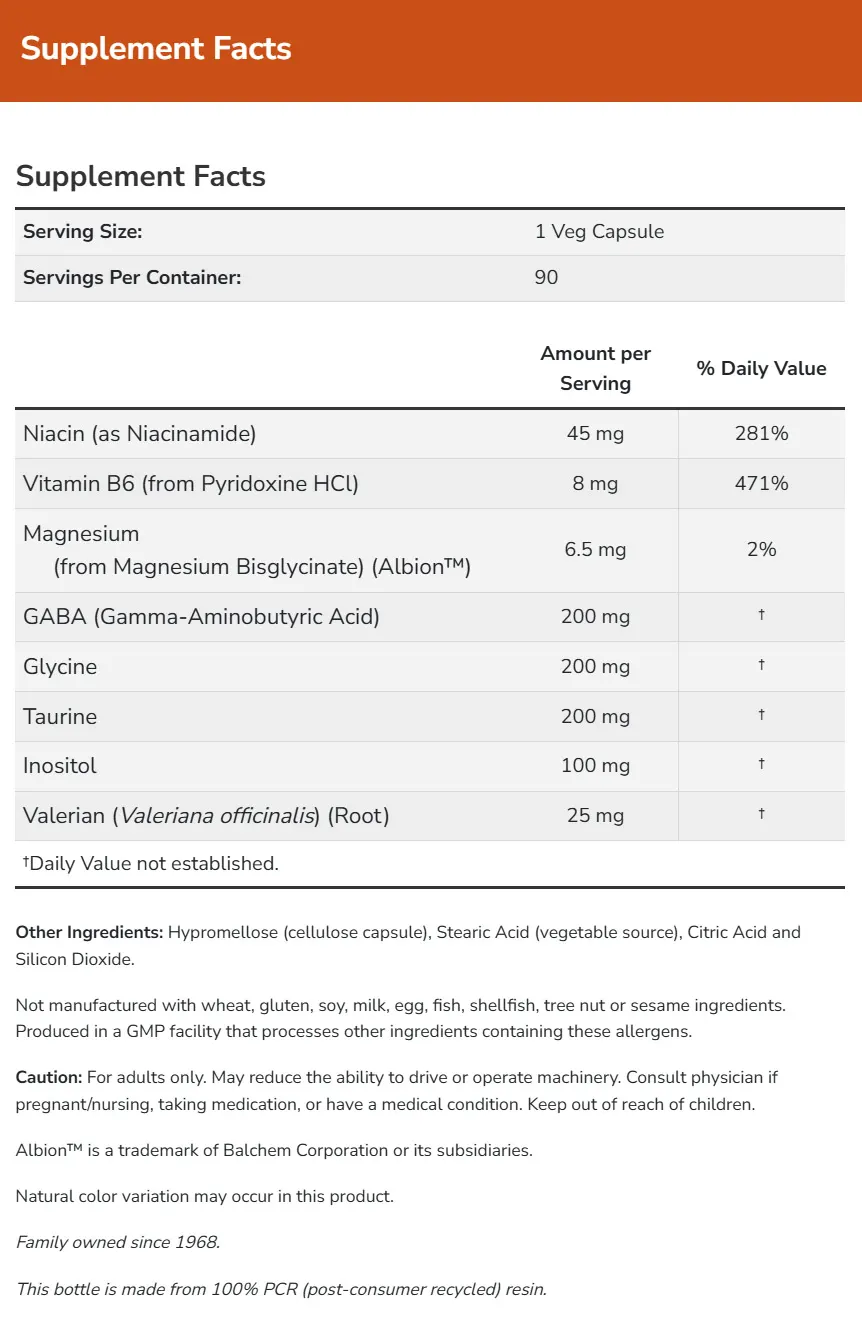Click the bold Caution label
Image resolution: width=862 pixels, height=1321 pixels.
[49, 1078]
